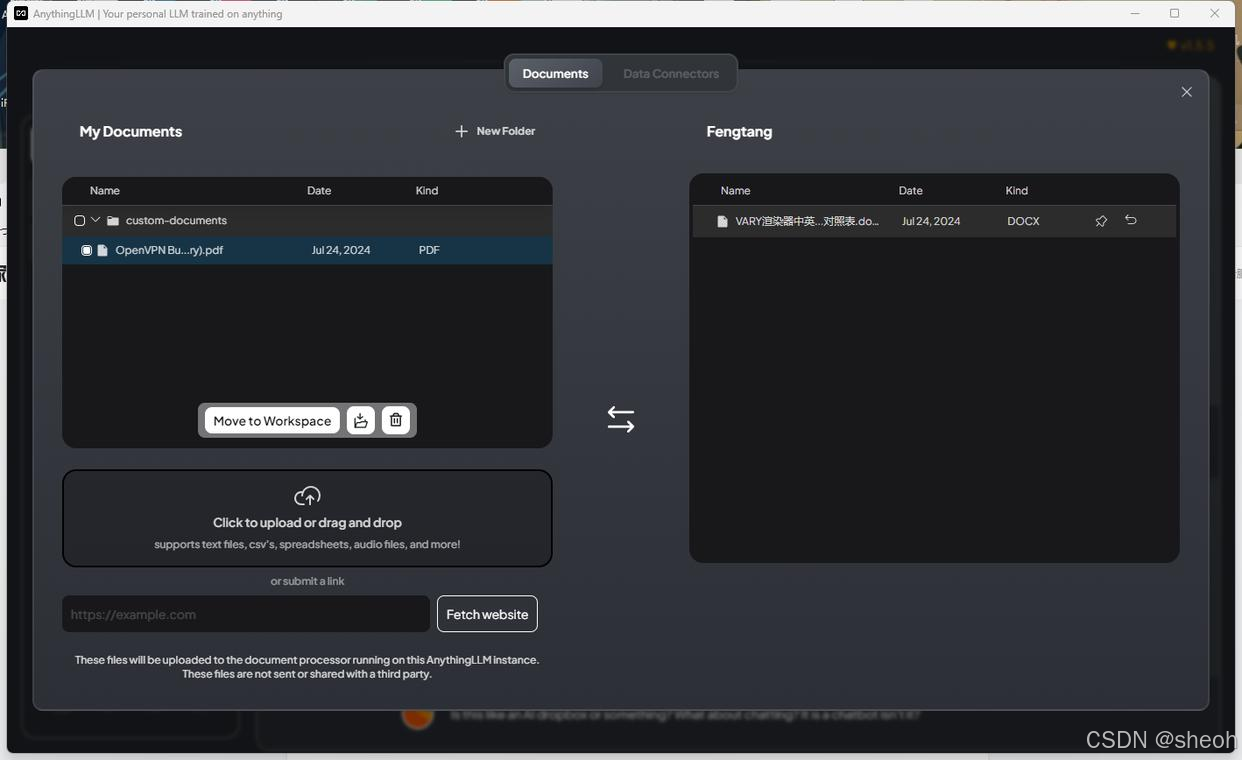Screen dimensions: 1242x760
Task: Open the Data Connectors tab
Action: coord(671,73)
